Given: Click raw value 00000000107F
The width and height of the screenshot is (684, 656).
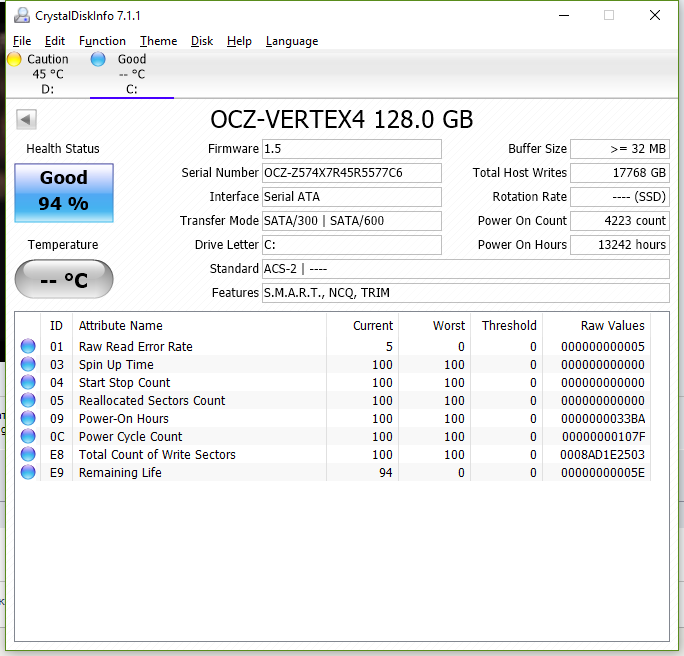Looking at the screenshot, I should click(x=604, y=436).
